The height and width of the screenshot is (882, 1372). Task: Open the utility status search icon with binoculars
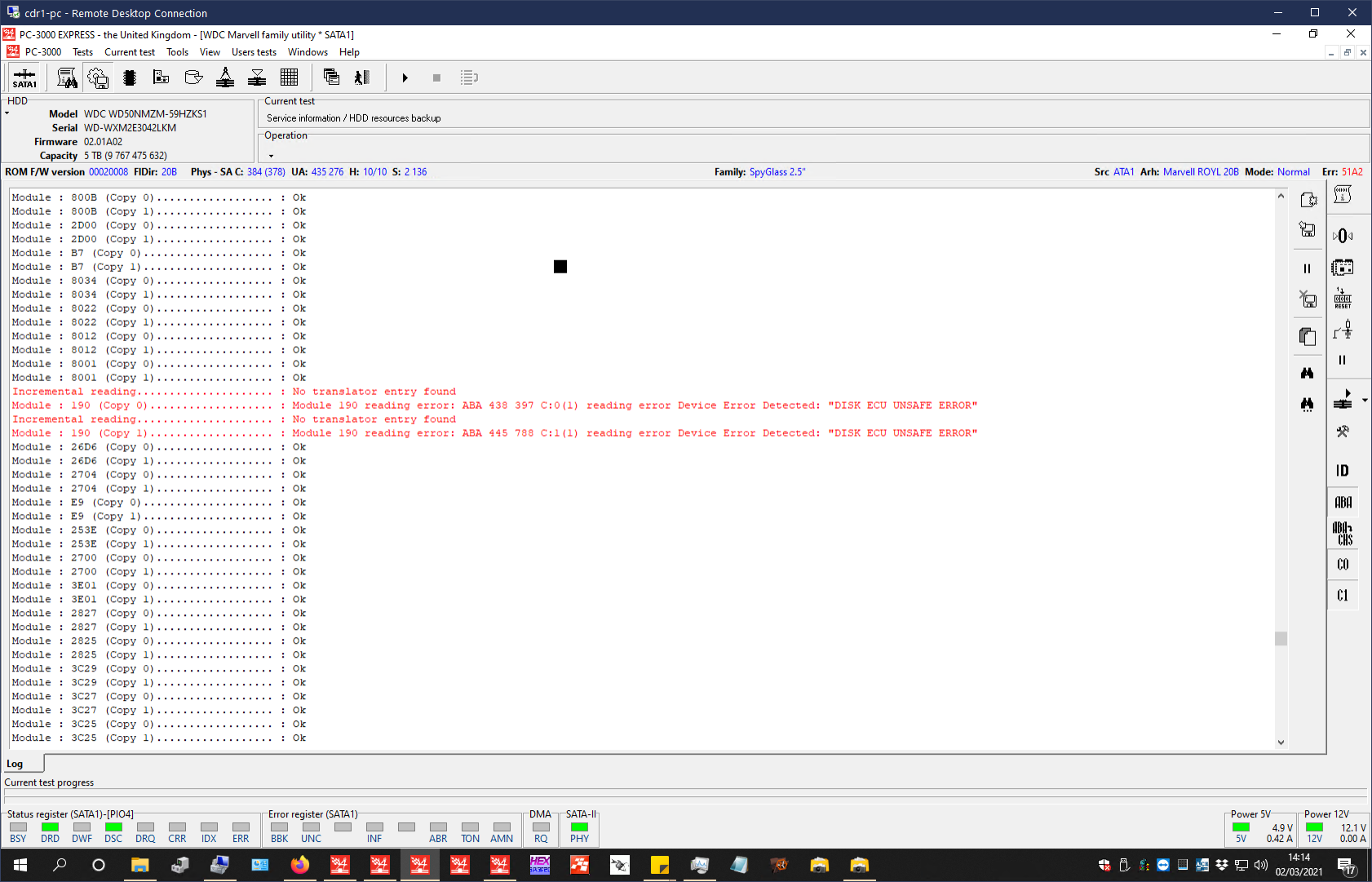67,78
